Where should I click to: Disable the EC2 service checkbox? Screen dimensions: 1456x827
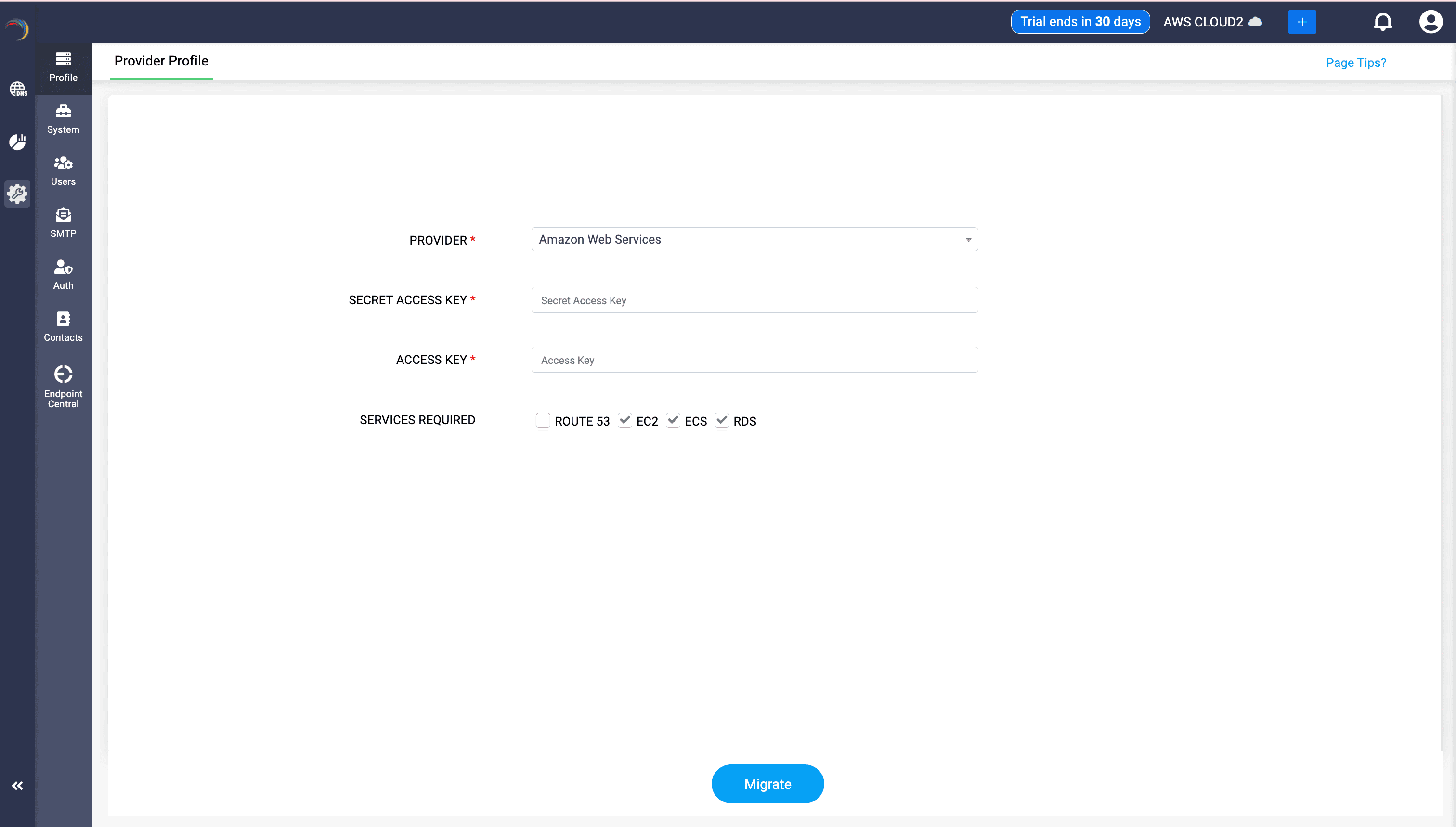(625, 420)
